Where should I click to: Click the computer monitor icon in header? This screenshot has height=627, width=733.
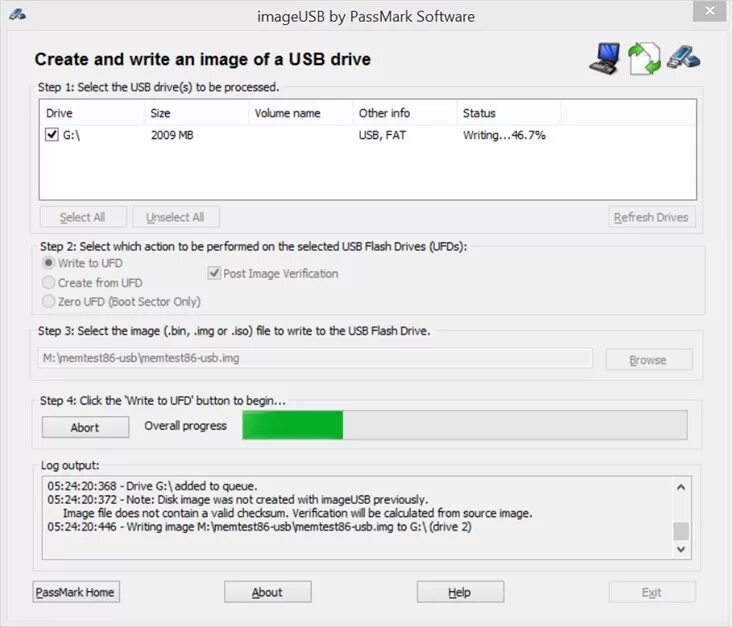point(605,58)
